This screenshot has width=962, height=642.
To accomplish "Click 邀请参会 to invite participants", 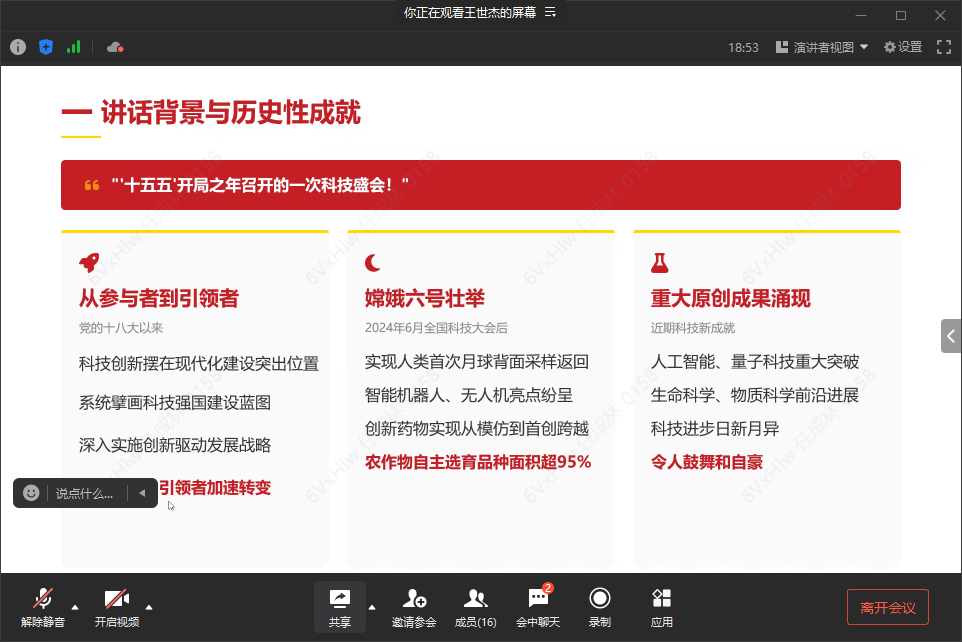I will (414, 608).
